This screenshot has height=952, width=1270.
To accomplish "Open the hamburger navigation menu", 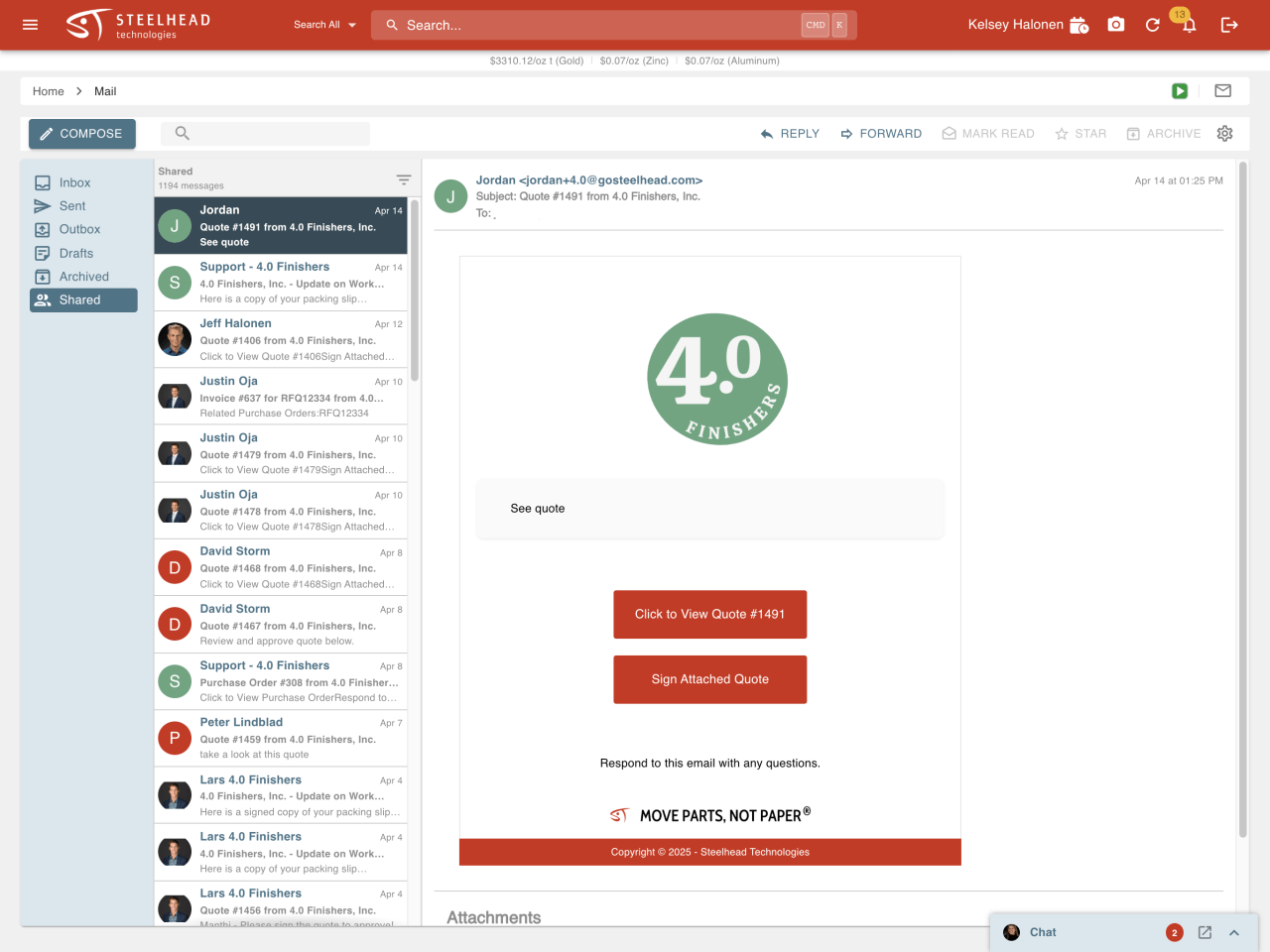I will pyautogui.click(x=30, y=25).
